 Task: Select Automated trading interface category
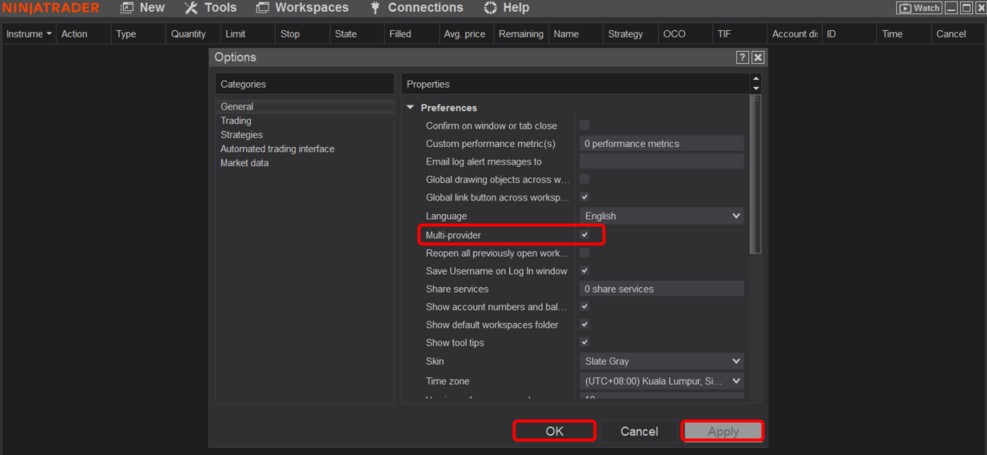[278, 149]
